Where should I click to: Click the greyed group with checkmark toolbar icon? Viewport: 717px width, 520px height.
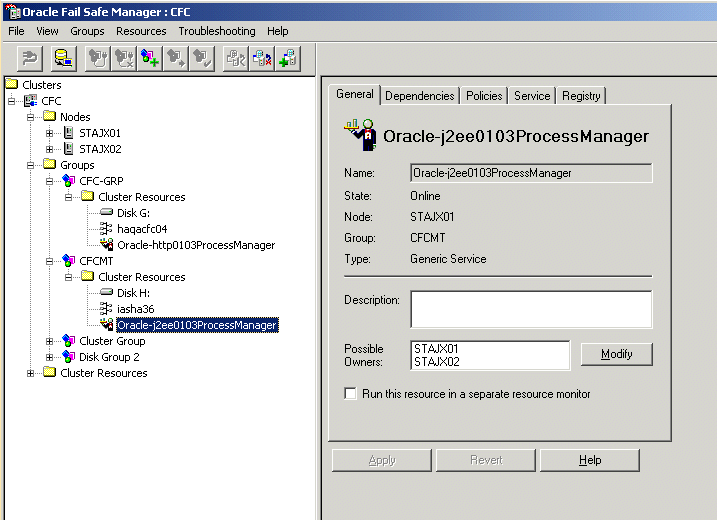[x=202, y=59]
